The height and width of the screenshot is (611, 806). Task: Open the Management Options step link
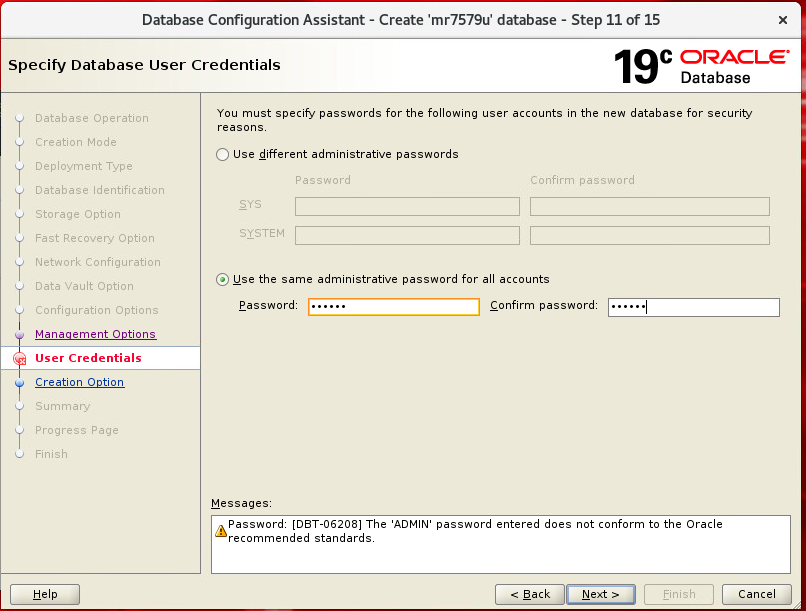click(x=96, y=334)
